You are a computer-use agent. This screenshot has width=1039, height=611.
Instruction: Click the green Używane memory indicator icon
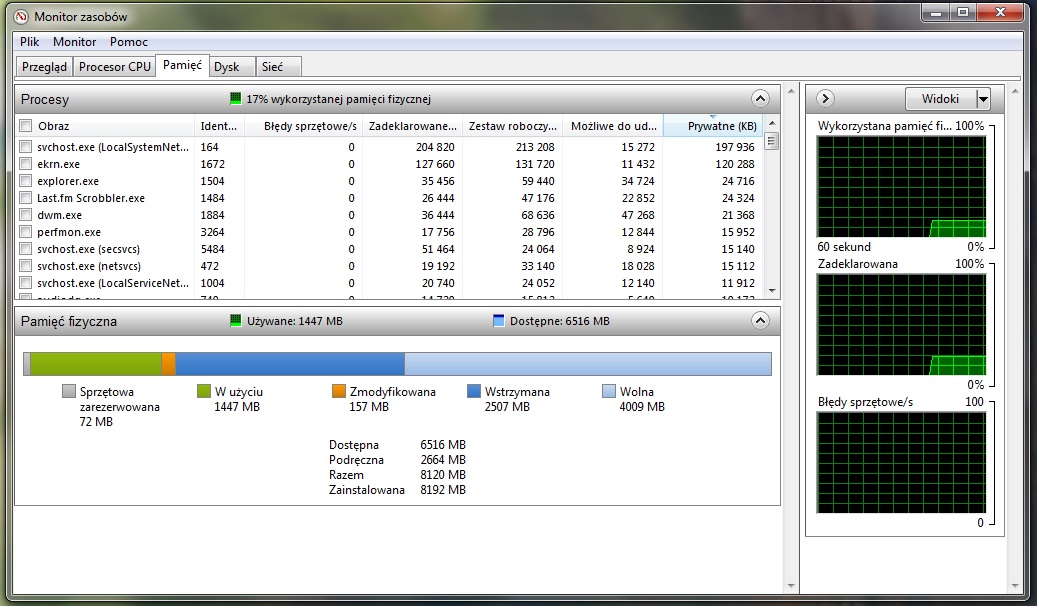click(235, 321)
